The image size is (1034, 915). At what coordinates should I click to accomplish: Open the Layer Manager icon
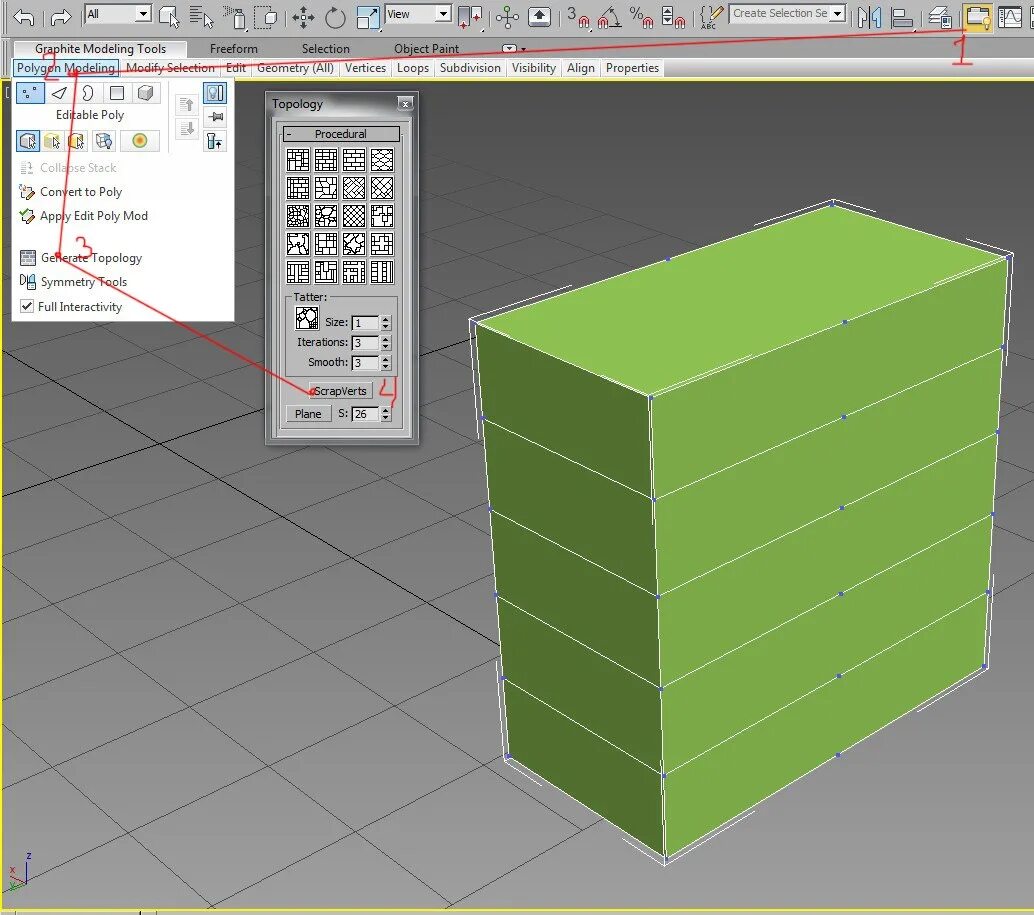[x=940, y=17]
